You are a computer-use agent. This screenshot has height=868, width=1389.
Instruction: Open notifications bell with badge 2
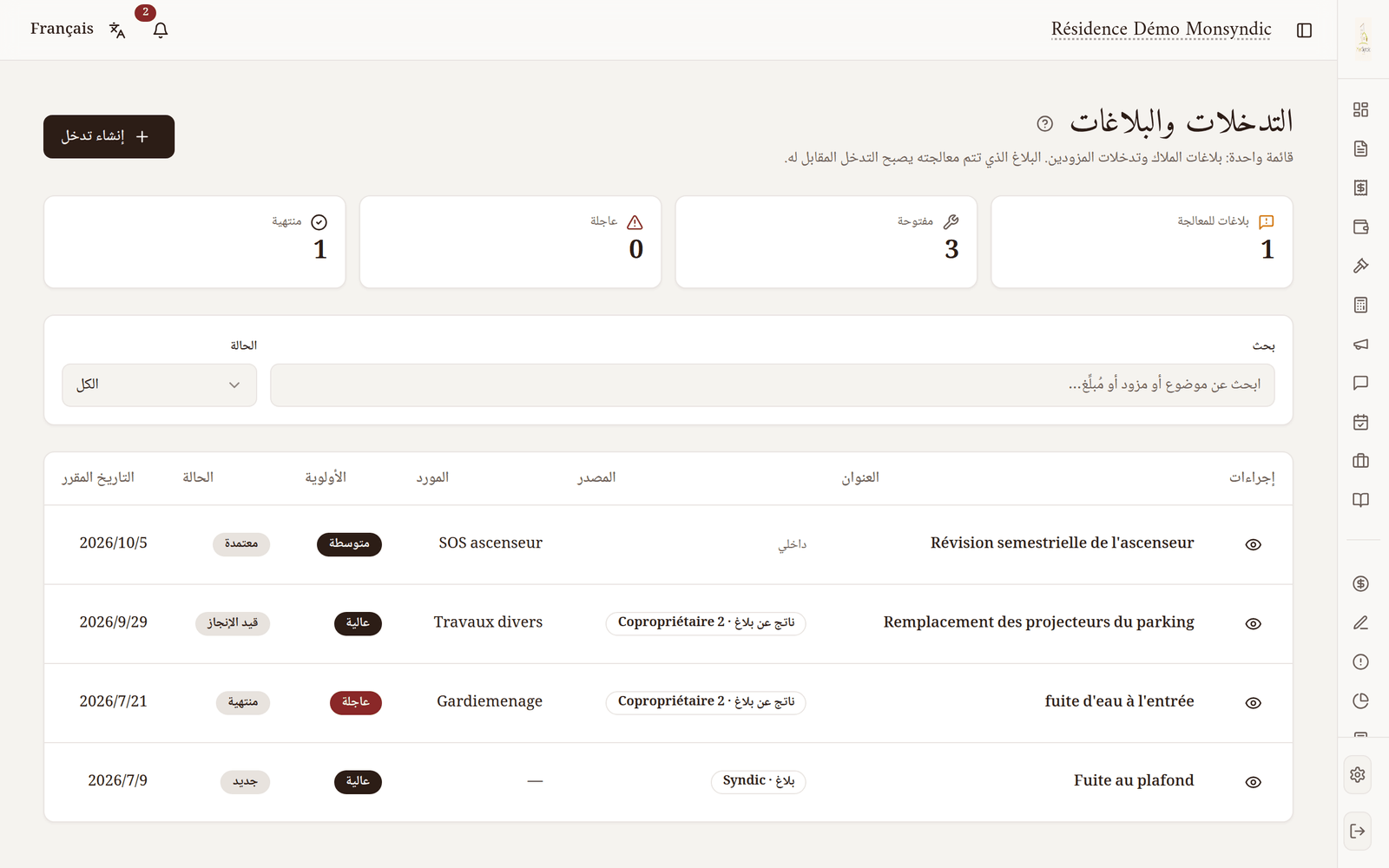[161, 30]
